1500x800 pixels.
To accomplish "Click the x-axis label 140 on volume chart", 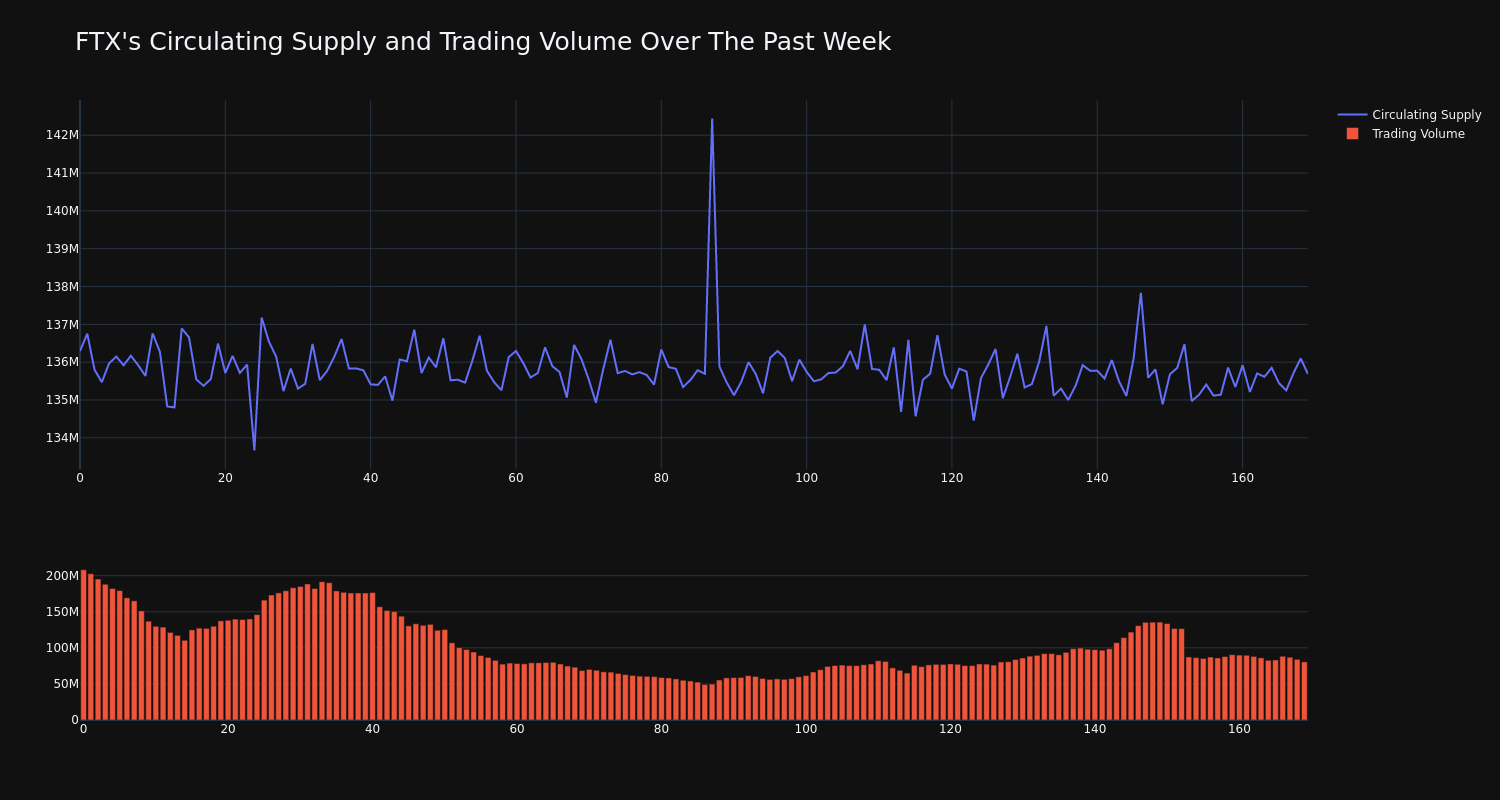I will click(x=1095, y=729).
